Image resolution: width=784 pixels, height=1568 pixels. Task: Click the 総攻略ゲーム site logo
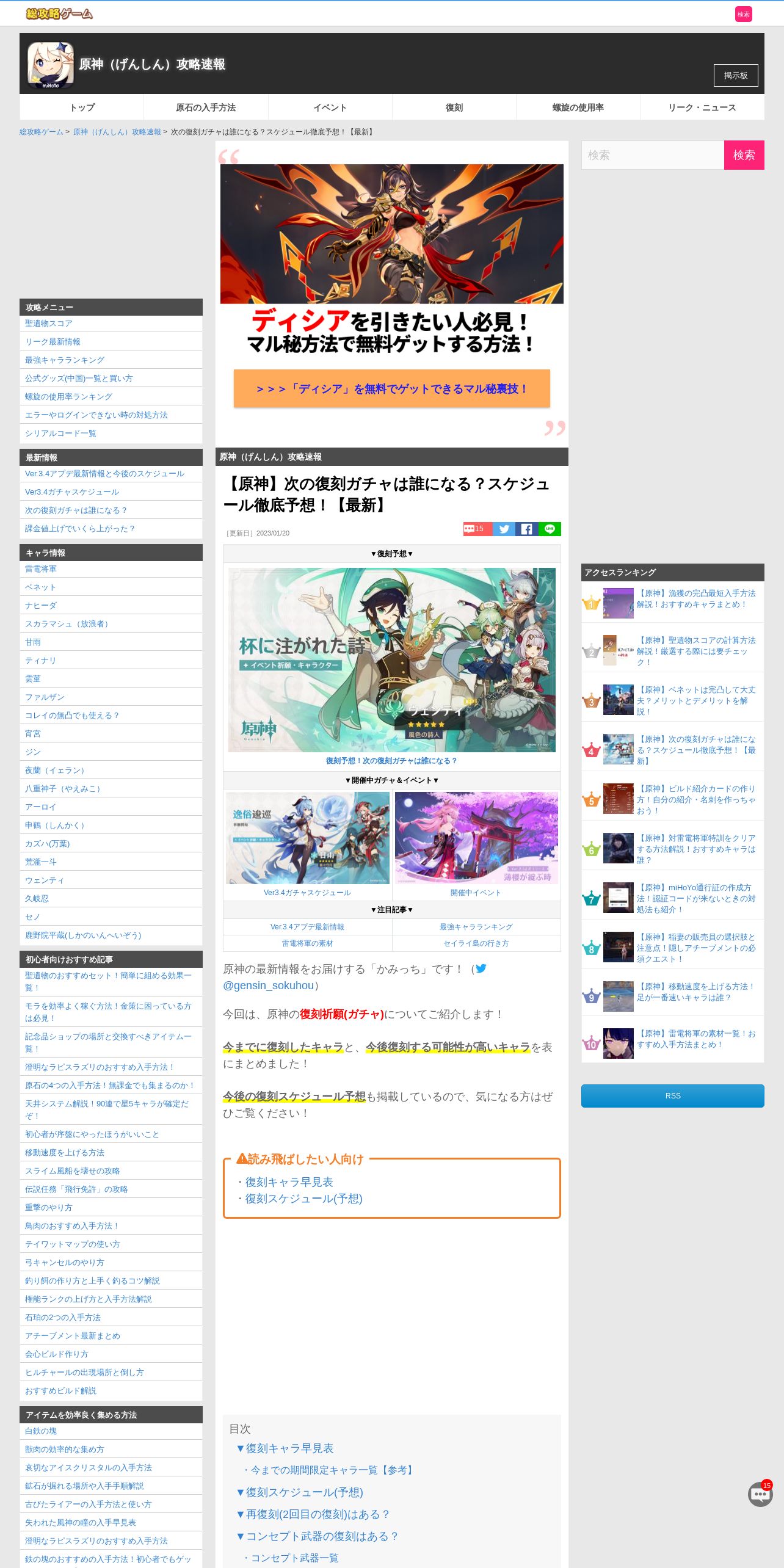tap(59, 13)
